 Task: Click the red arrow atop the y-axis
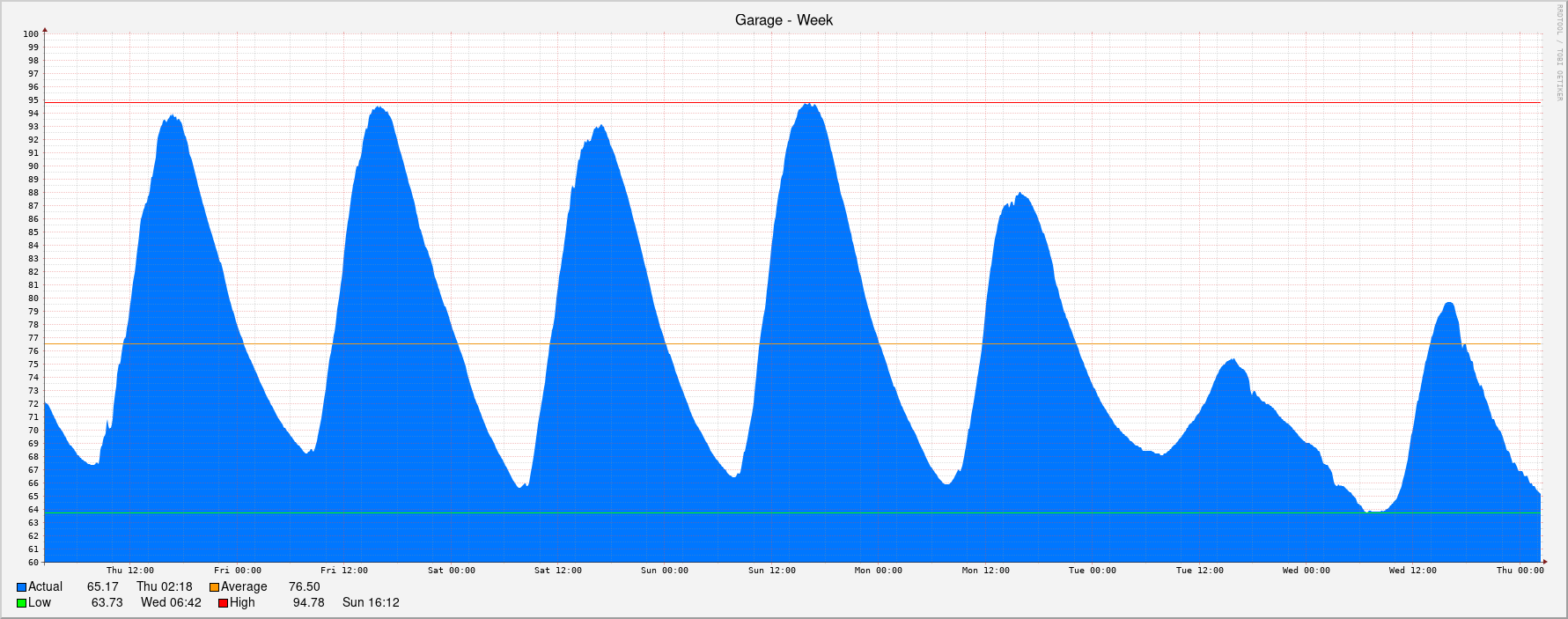point(45,30)
